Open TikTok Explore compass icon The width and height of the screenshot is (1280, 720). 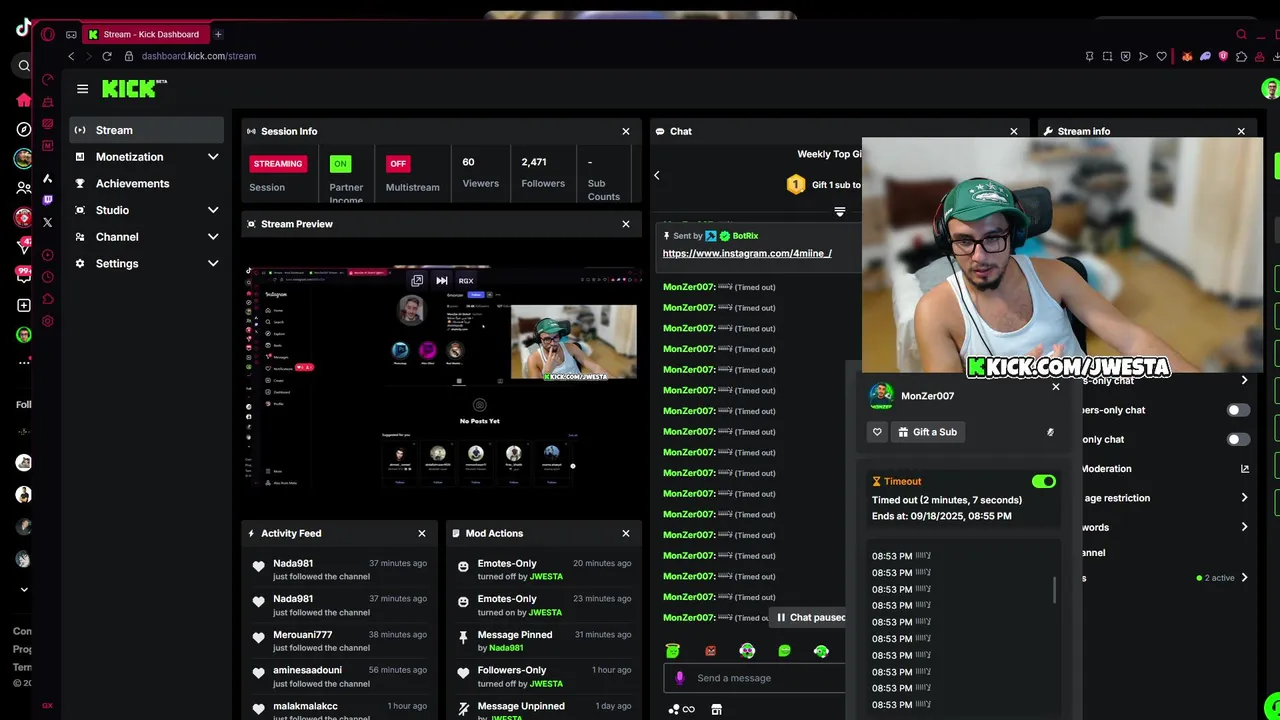pyautogui.click(x=24, y=129)
